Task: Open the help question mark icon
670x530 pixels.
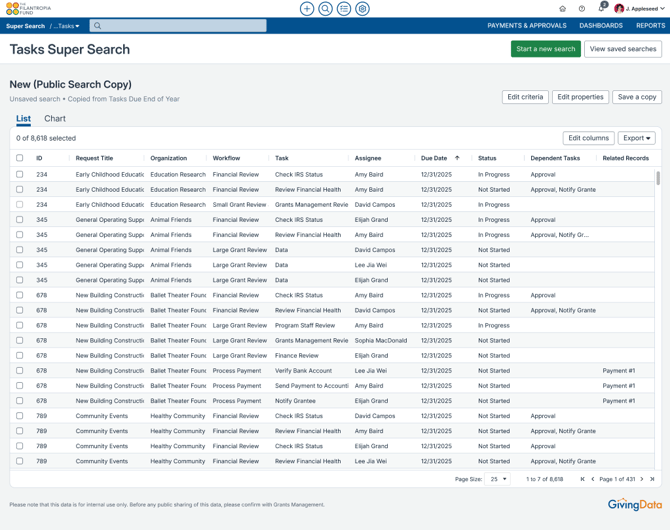Action: click(x=582, y=9)
